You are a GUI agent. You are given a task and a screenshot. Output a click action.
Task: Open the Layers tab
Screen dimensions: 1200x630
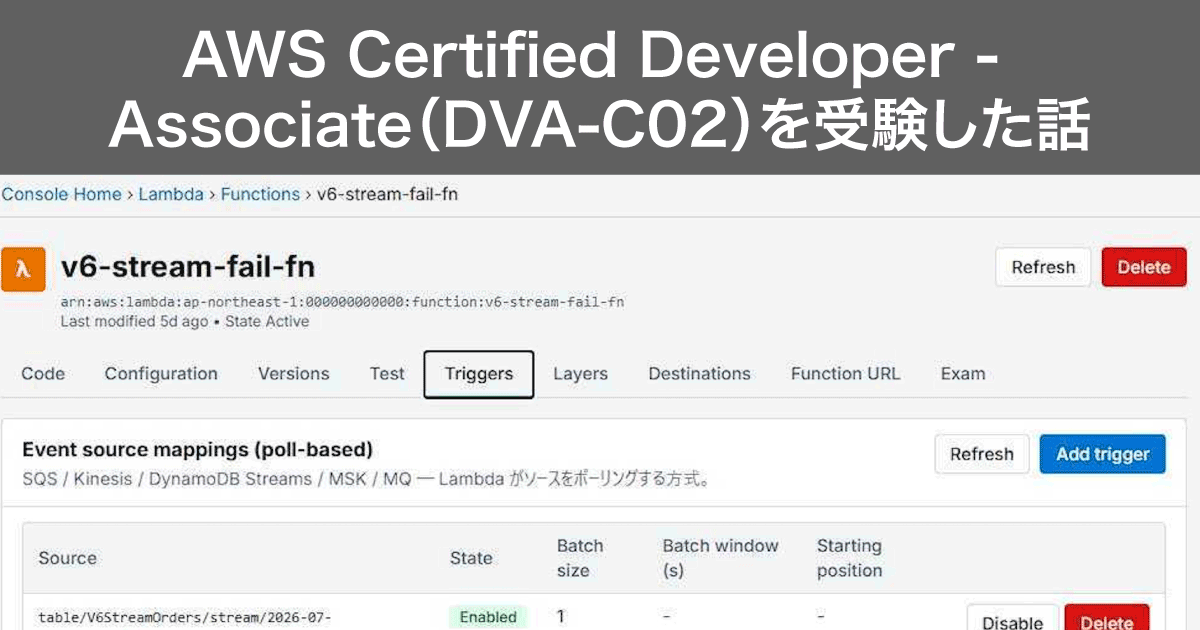pos(580,374)
